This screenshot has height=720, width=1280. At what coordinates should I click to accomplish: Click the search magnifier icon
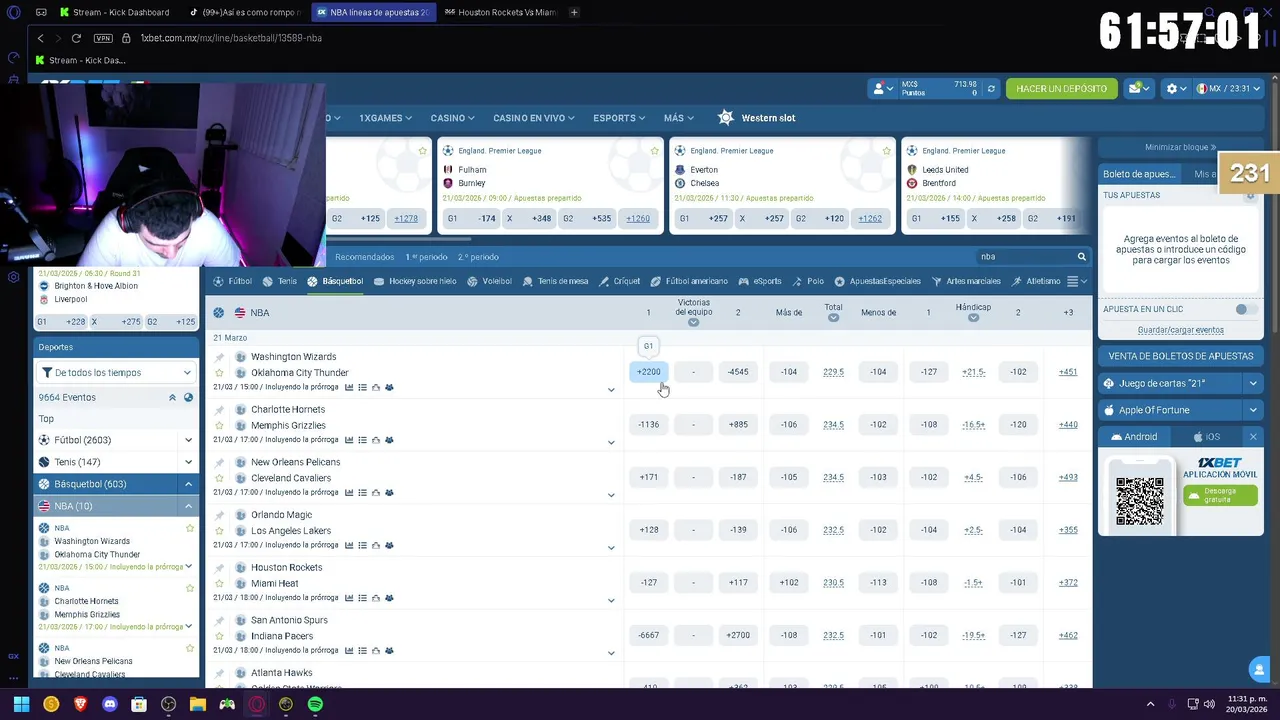[1081, 257]
